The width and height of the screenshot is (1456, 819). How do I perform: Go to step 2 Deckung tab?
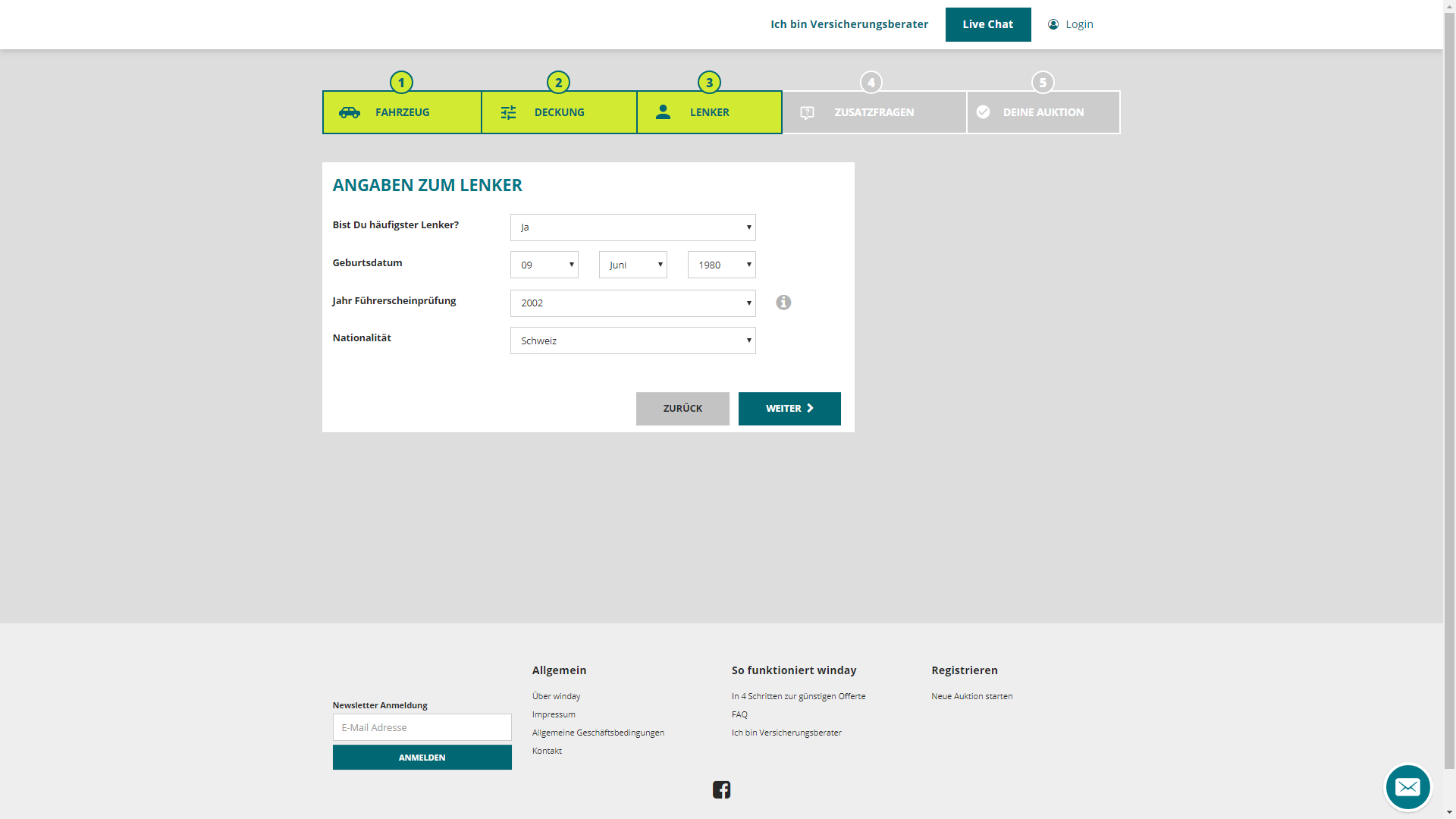(x=559, y=112)
